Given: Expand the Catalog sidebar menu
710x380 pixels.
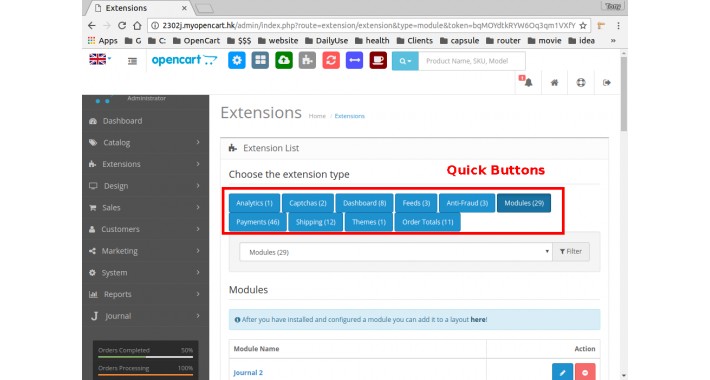Looking at the screenshot, I should (146, 143).
